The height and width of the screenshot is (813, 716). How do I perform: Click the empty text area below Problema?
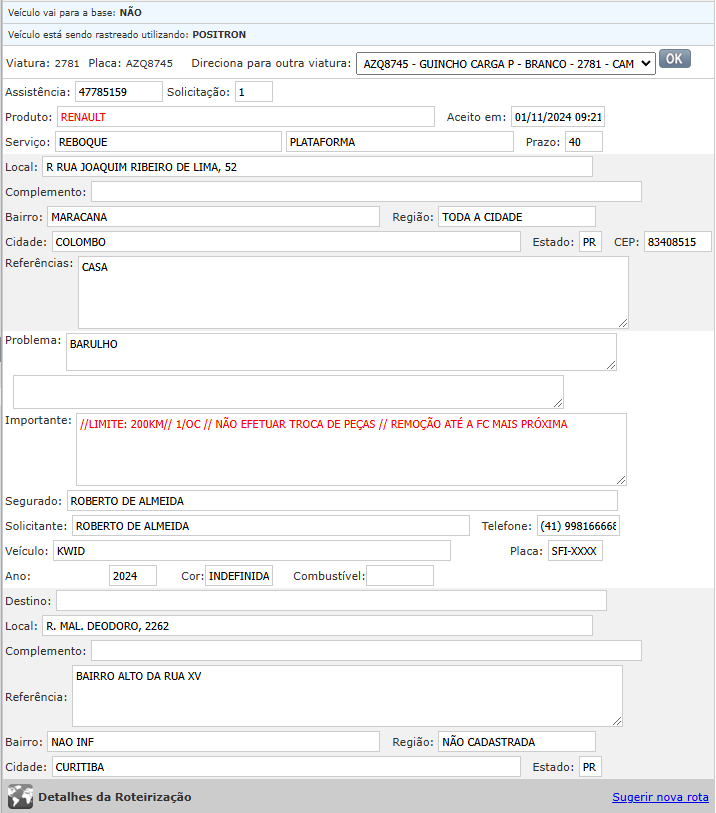pyautogui.click(x=288, y=392)
